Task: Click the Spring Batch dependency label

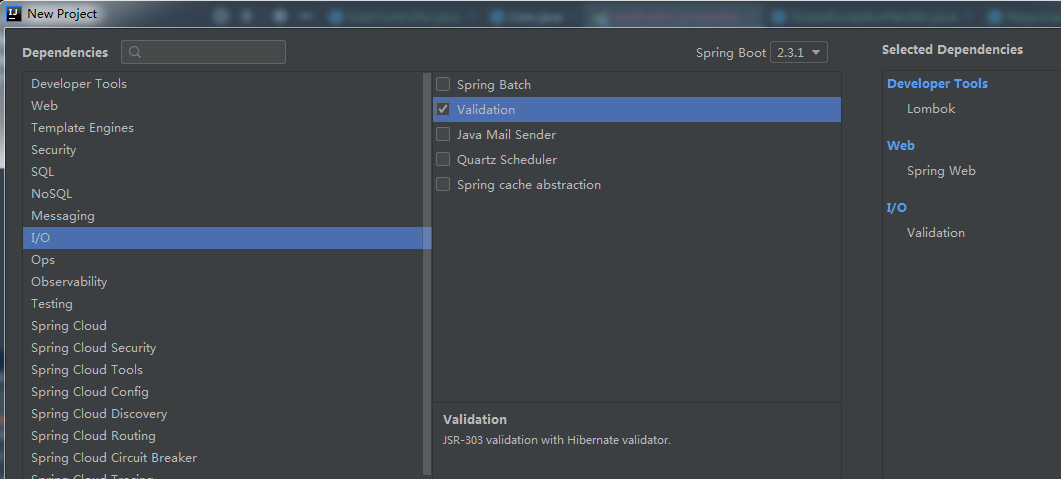Action: coord(494,85)
